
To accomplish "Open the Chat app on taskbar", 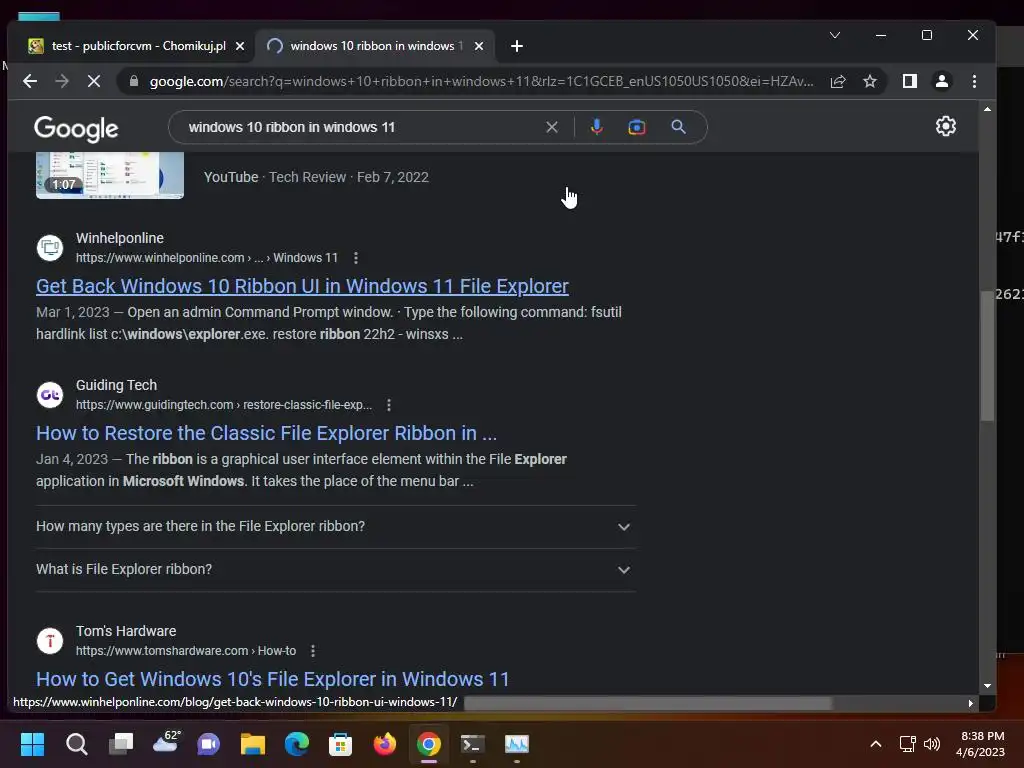I will pos(208,744).
